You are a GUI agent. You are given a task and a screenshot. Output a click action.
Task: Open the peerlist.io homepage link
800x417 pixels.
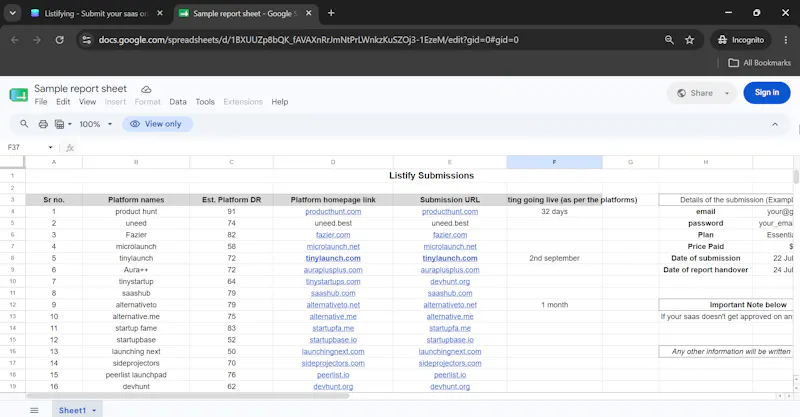pyautogui.click(x=333, y=375)
